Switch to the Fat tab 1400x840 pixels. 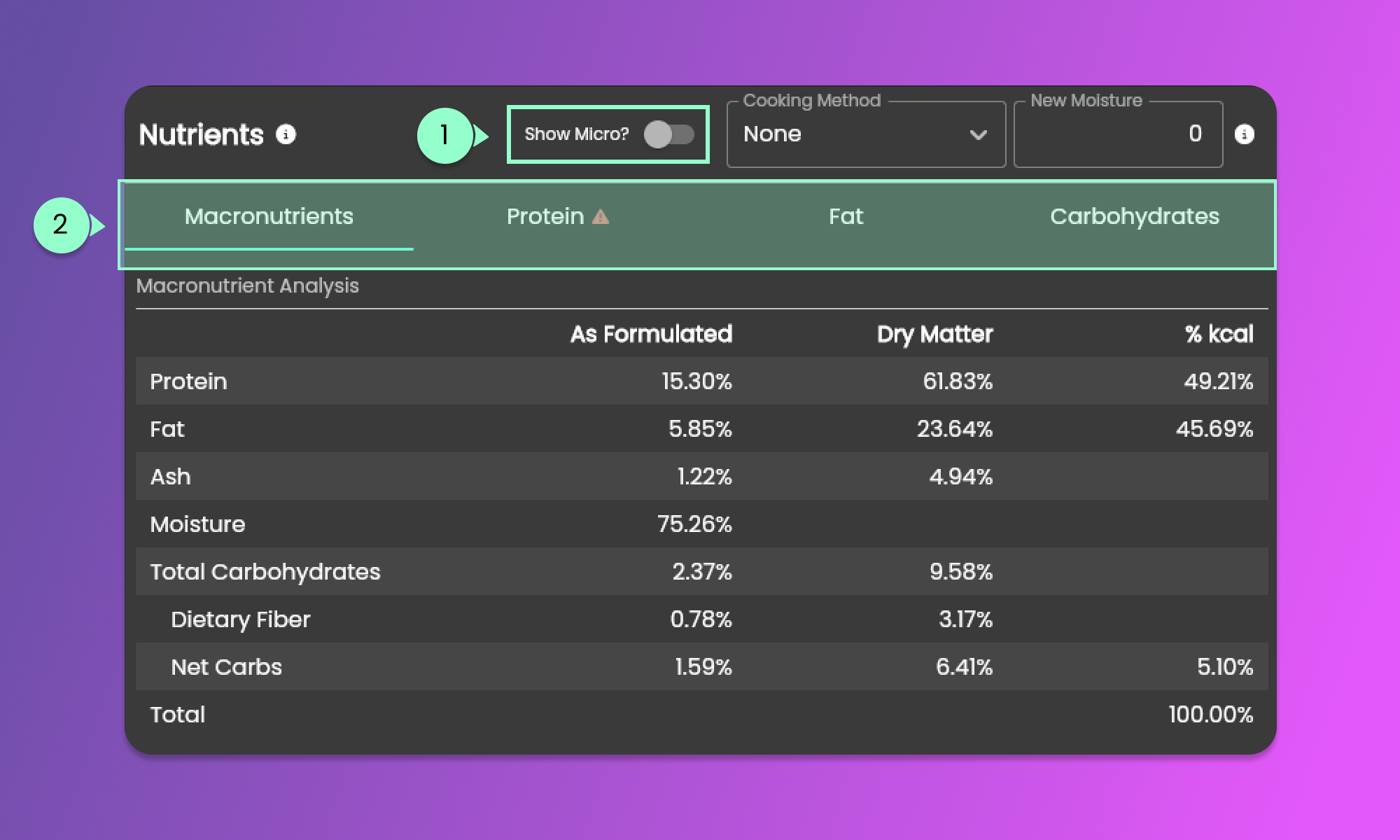[x=846, y=217]
